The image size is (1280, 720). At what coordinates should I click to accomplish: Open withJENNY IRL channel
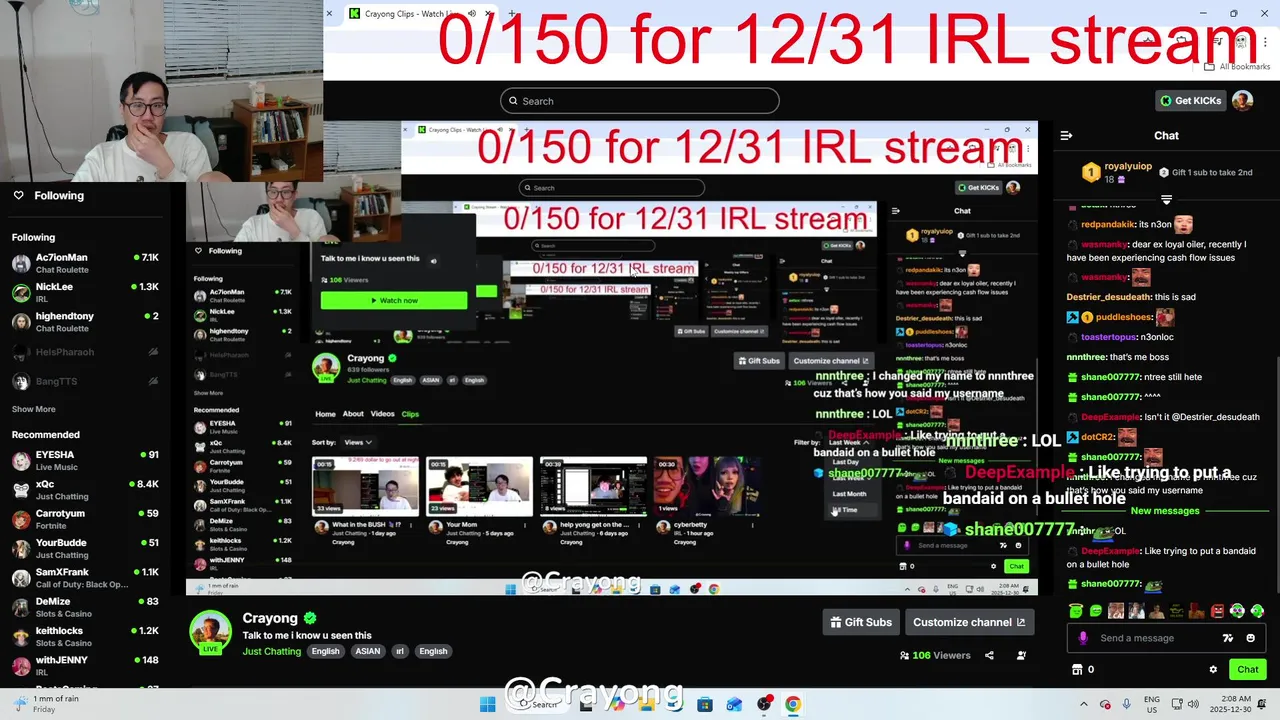click(85, 666)
